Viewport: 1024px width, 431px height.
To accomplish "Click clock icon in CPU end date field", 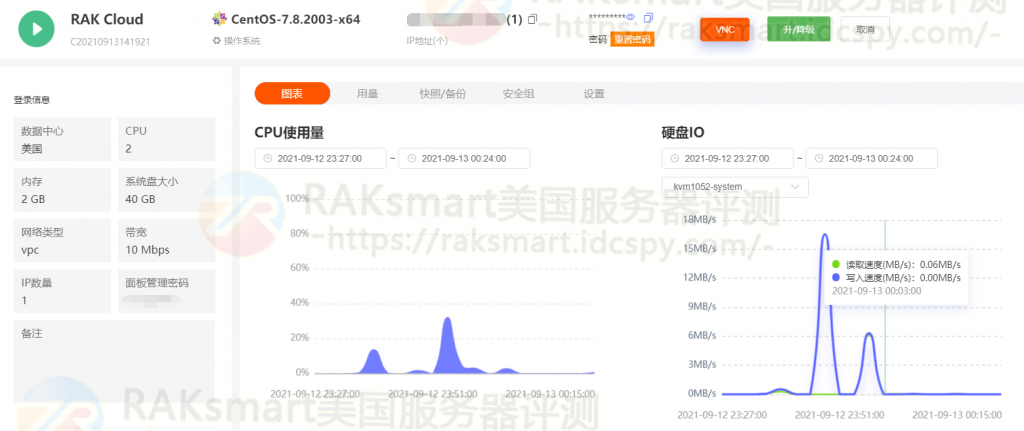I will click(x=412, y=158).
